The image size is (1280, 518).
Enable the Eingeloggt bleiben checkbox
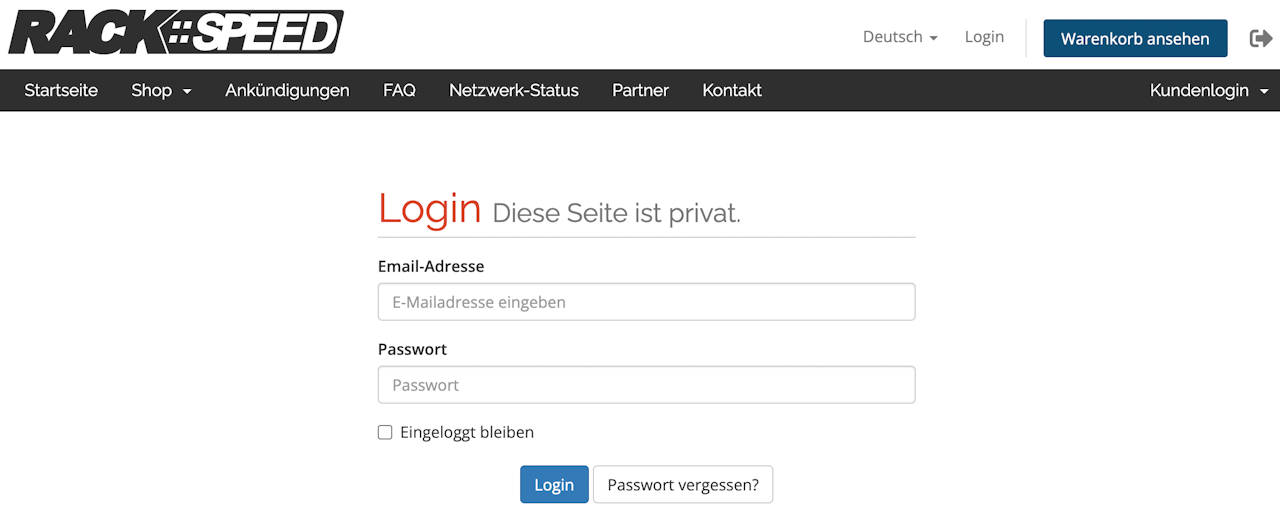(385, 433)
